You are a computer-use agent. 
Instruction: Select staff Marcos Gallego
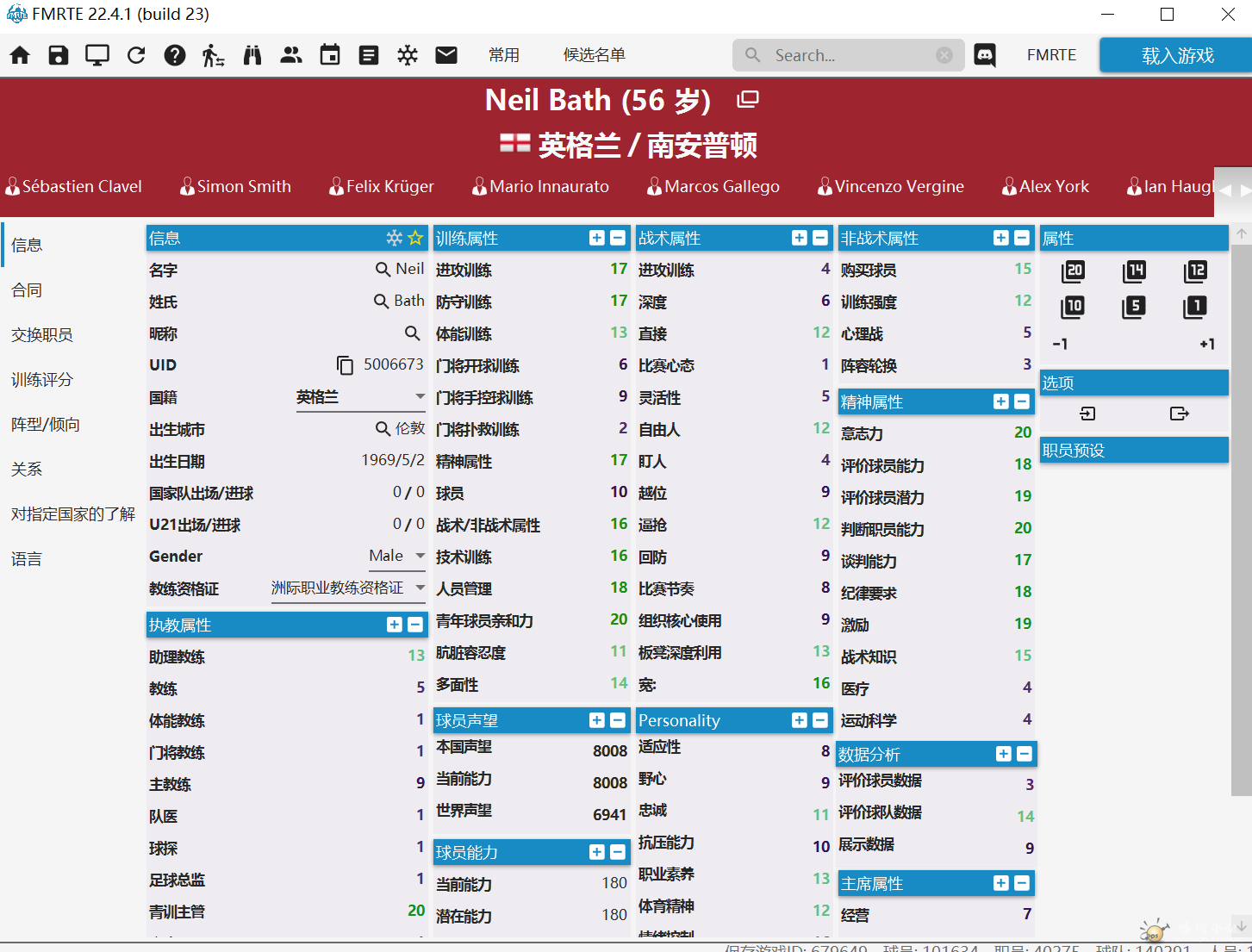713,186
